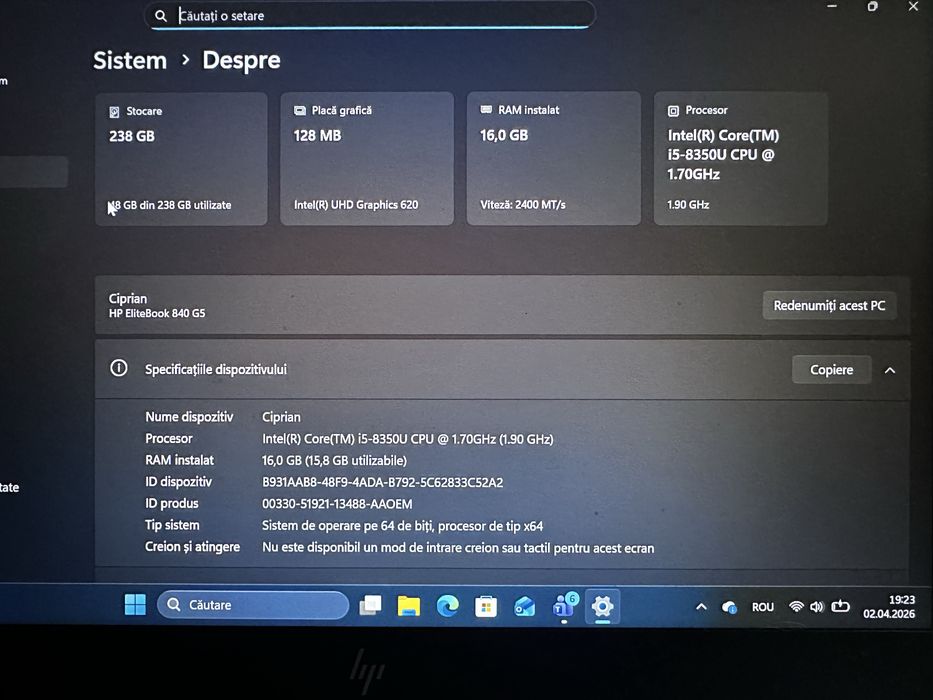
Task: Open the Procesor info card
Action: [x=740, y=158]
